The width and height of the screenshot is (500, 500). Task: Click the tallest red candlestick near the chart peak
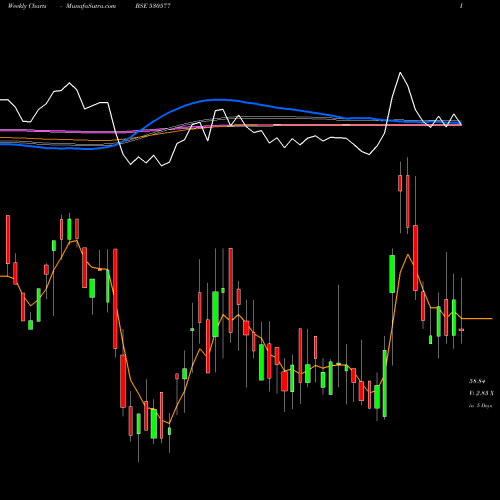coord(415,258)
